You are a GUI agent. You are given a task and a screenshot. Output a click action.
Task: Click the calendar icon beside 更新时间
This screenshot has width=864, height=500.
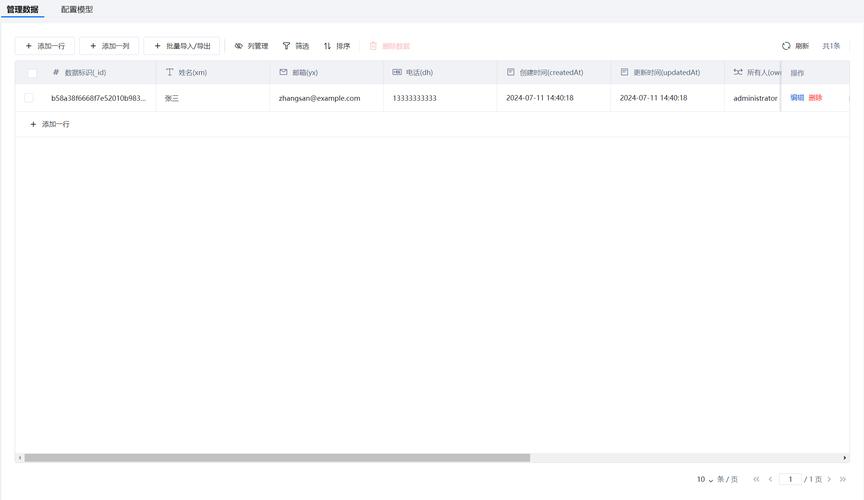tap(624, 72)
